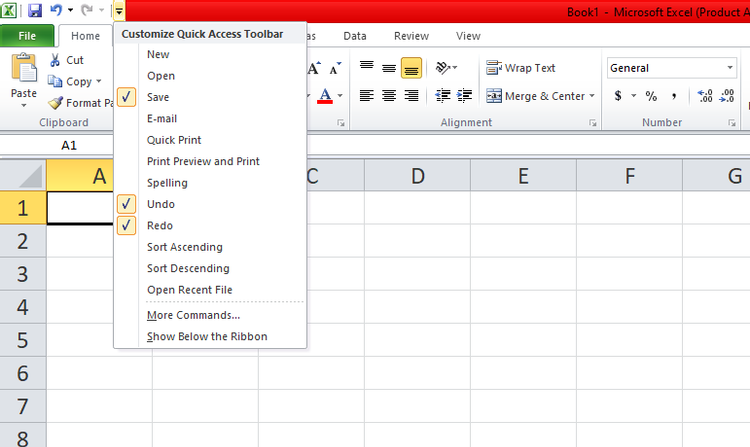Image resolution: width=750 pixels, height=447 pixels.
Task: Click the Name Box showing A1
Action: tap(68, 145)
